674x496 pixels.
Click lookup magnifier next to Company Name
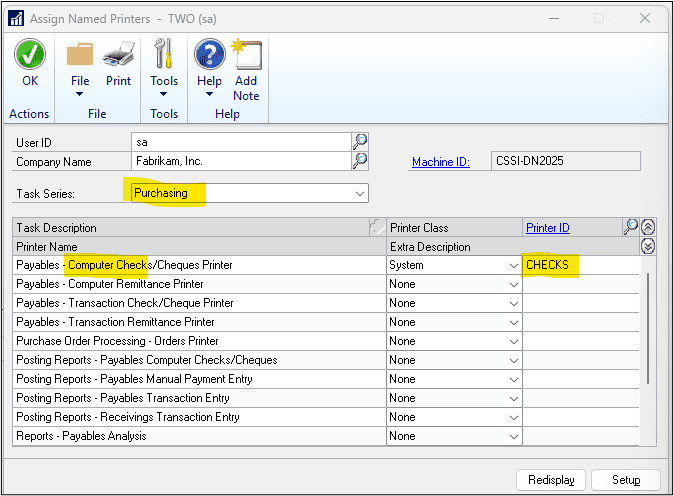(x=360, y=160)
